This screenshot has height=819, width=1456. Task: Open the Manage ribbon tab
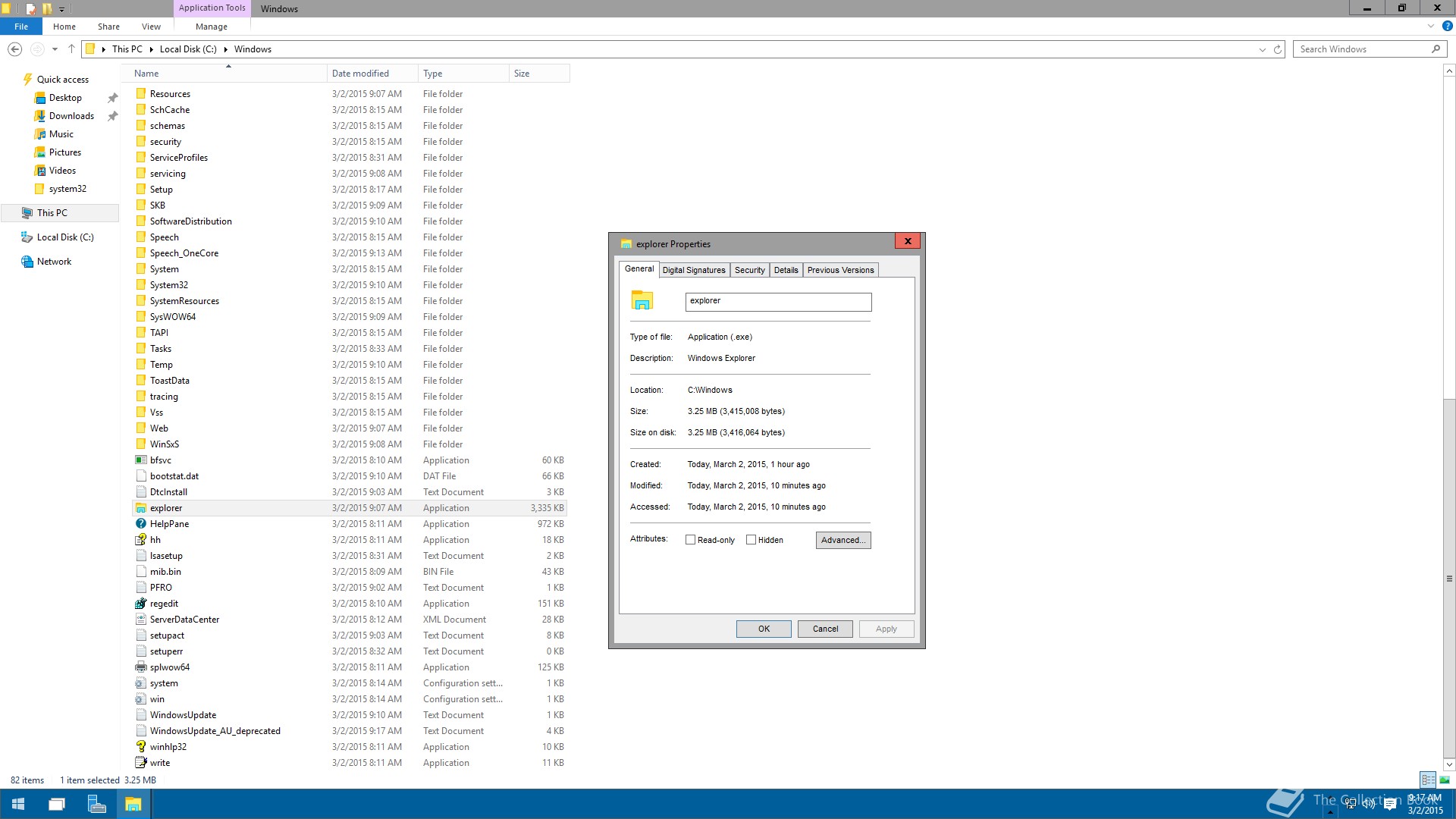click(x=212, y=27)
